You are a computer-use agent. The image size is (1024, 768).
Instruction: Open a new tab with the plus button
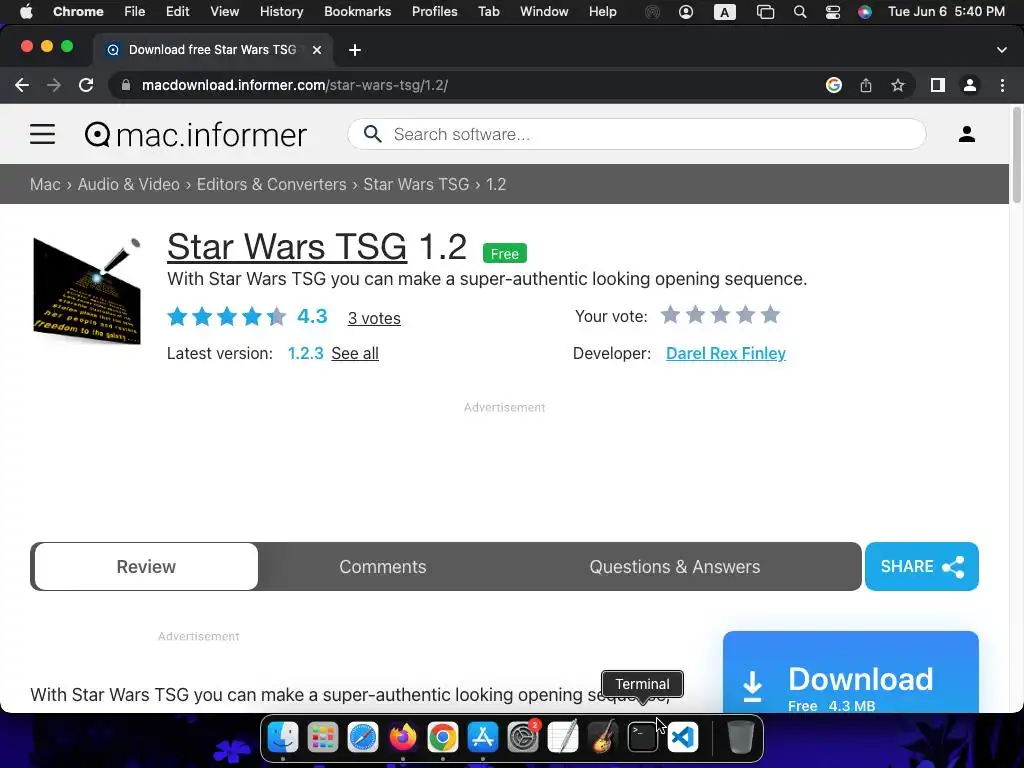pos(355,50)
